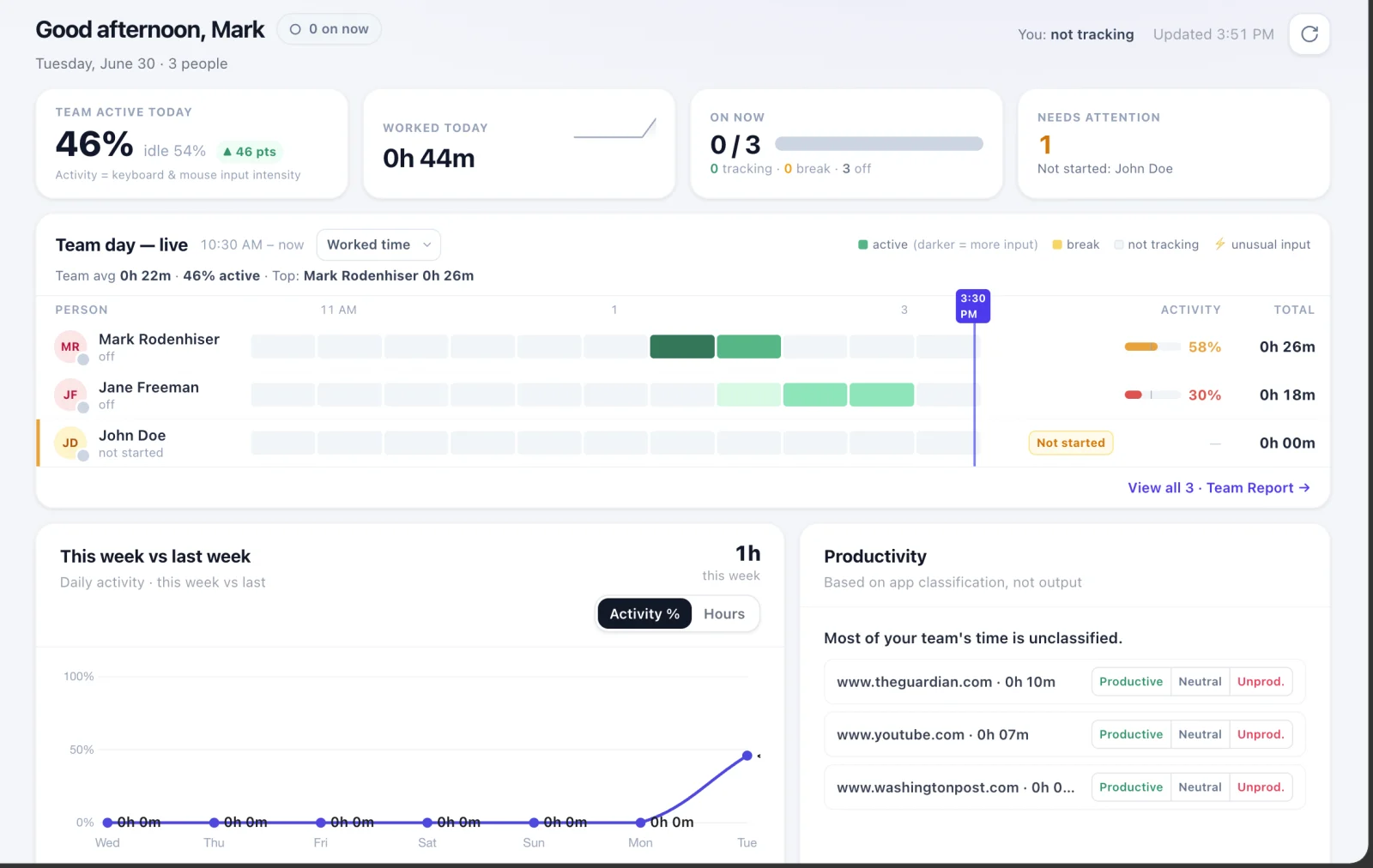Open the Worked time dropdown
Screen dimensions: 1373x868
coord(378,244)
